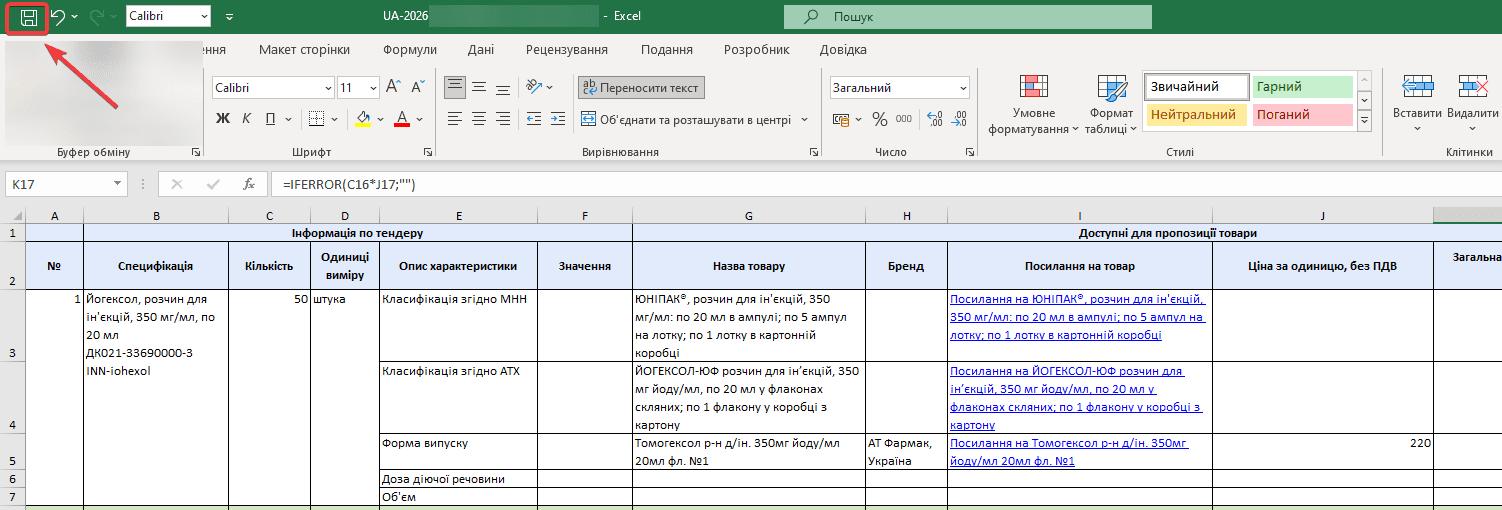Open the link Посилання на Томогексол
Viewport: 1502px width, 510px height.
[1069, 451]
